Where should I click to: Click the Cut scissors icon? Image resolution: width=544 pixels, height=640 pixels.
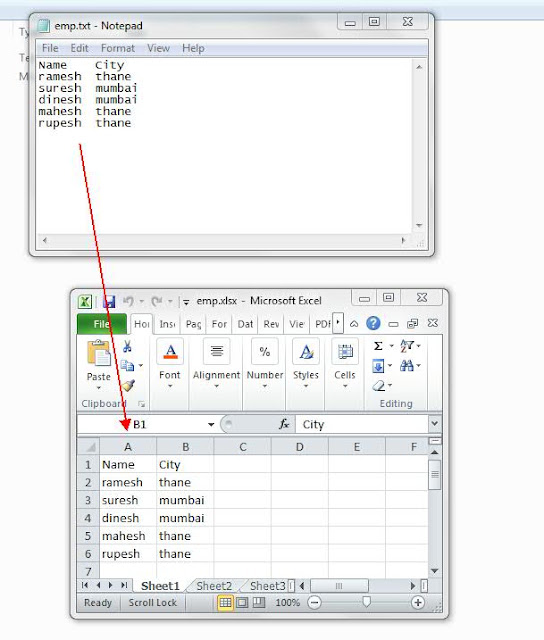(x=127, y=347)
